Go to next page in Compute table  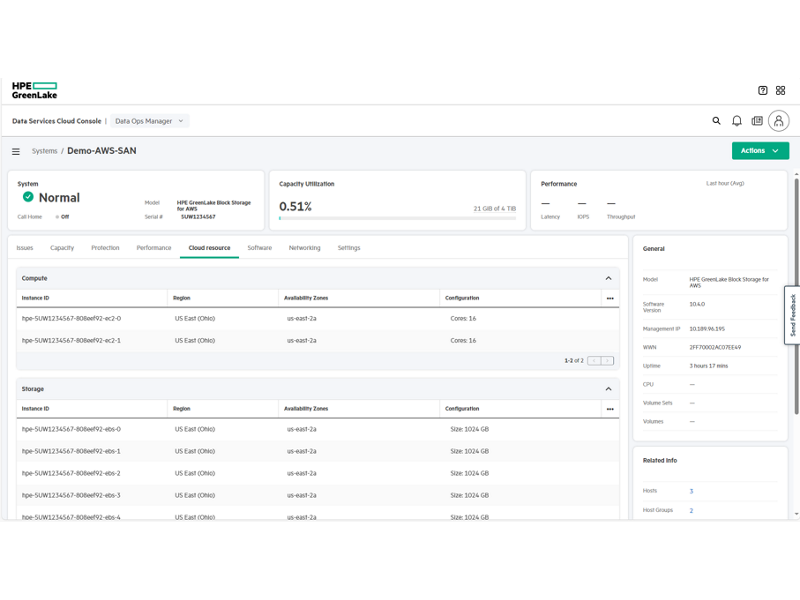pos(607,361)
